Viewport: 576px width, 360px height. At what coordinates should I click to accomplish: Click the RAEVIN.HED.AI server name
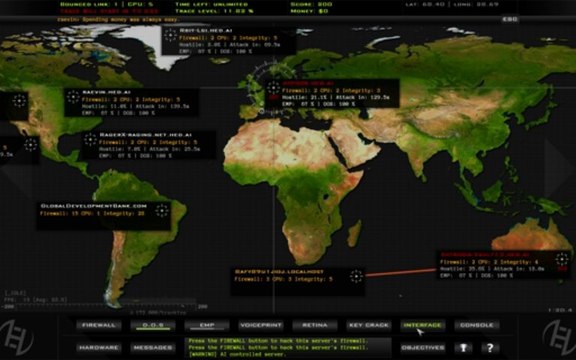point(107,92)
